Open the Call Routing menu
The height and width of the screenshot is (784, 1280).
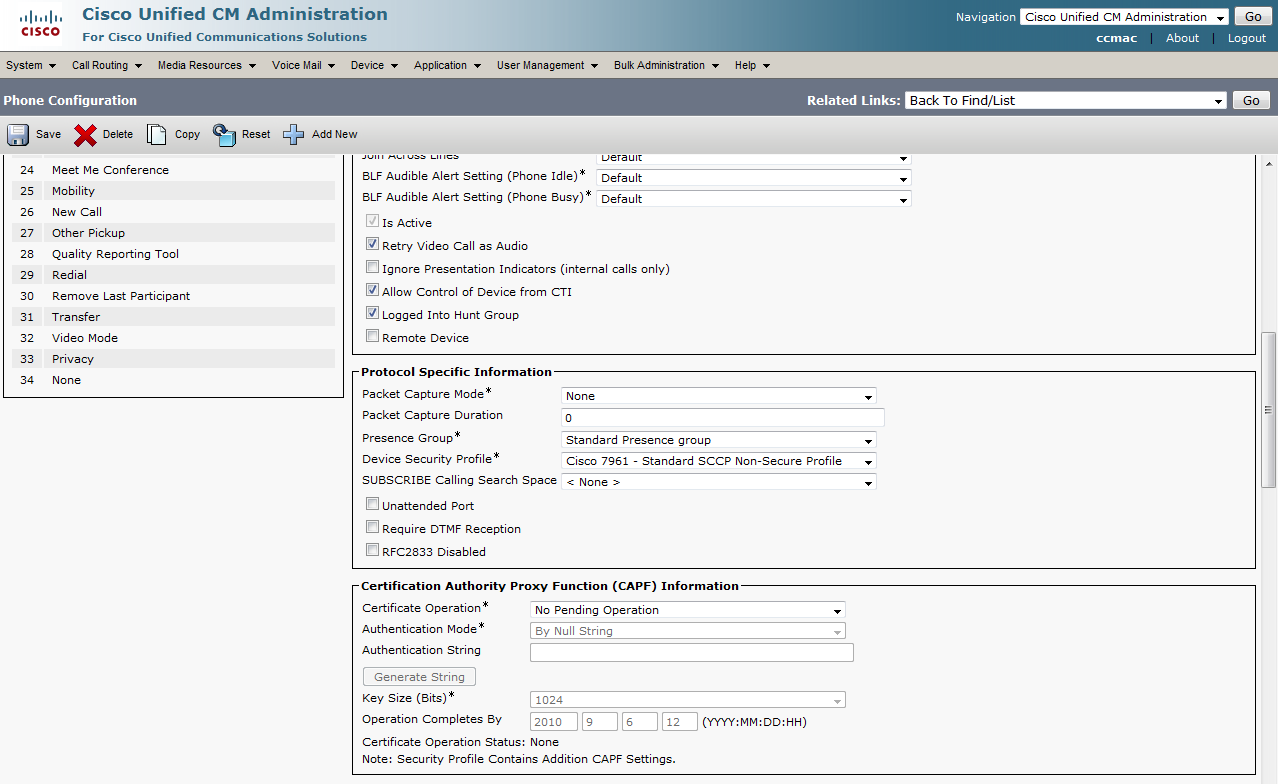click(106, 65)
